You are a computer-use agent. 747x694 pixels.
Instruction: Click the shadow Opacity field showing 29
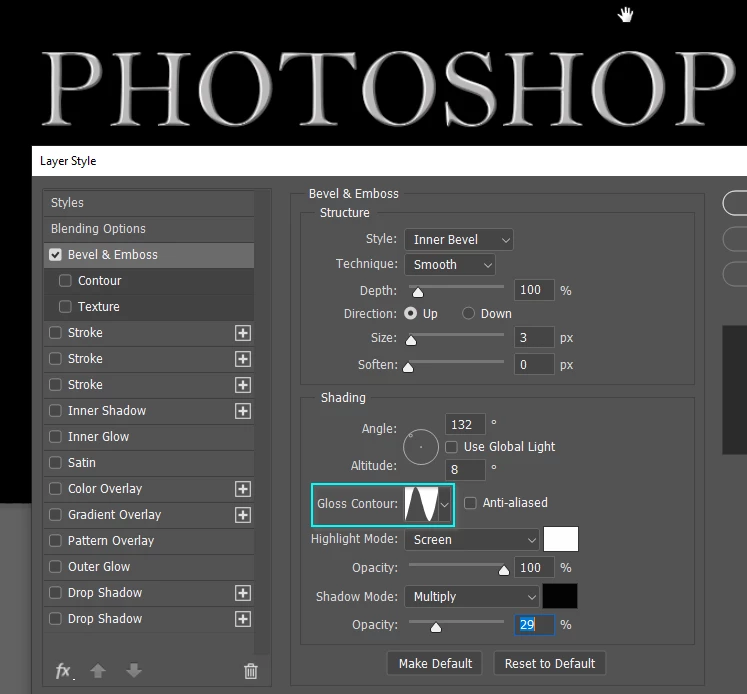(534, 625)
